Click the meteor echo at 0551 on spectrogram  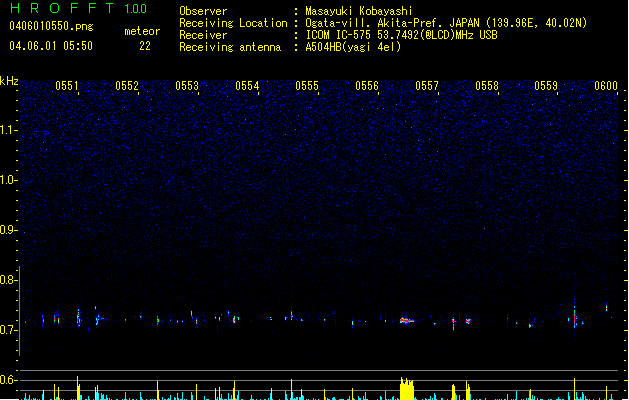coord(78,318)
